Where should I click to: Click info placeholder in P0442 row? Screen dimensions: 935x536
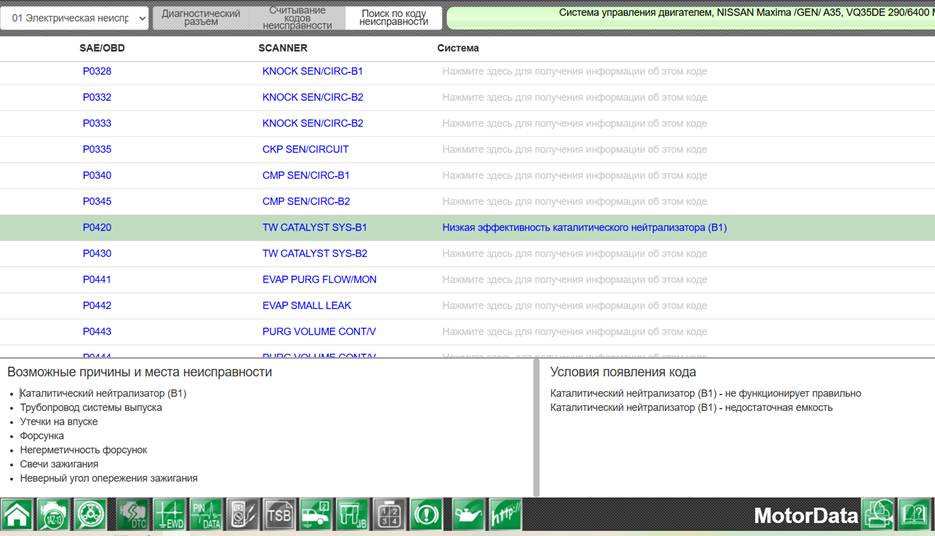click(574, 306)
